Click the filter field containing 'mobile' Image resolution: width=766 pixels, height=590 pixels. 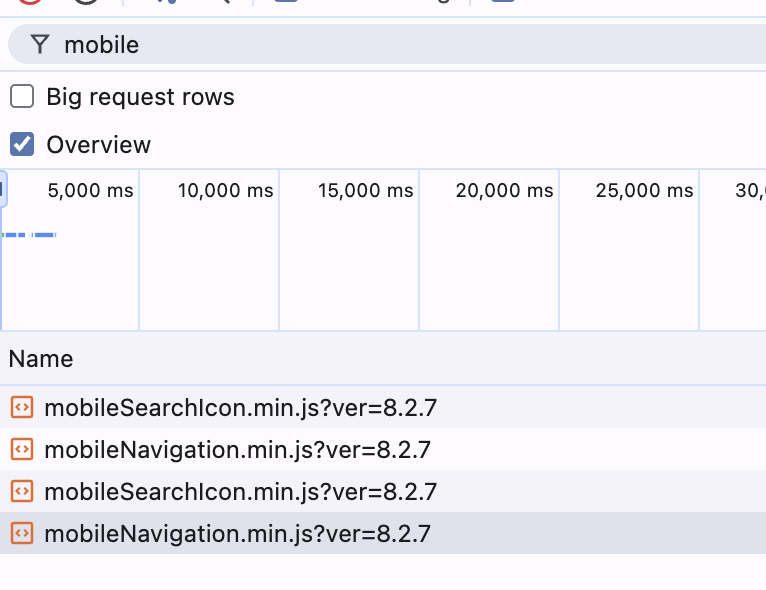[400, 44]
